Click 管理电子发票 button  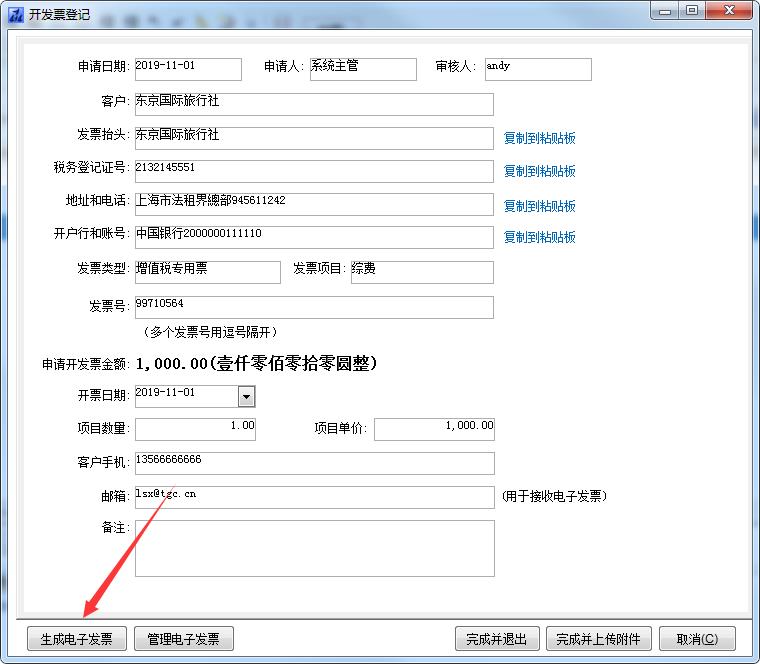pyautogui.click(x=183, y=639)
